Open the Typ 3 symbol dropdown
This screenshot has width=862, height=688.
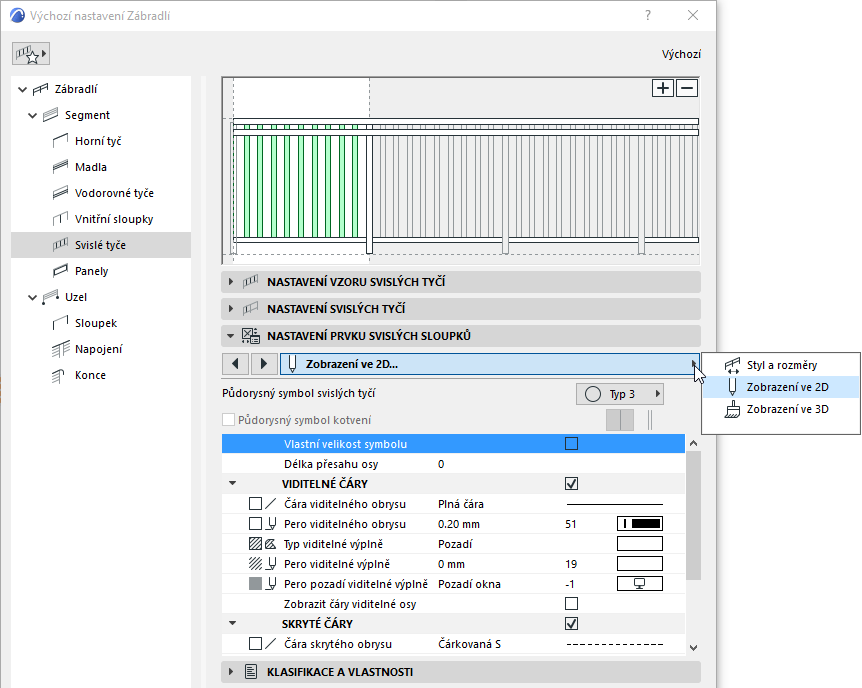[620, 394]
